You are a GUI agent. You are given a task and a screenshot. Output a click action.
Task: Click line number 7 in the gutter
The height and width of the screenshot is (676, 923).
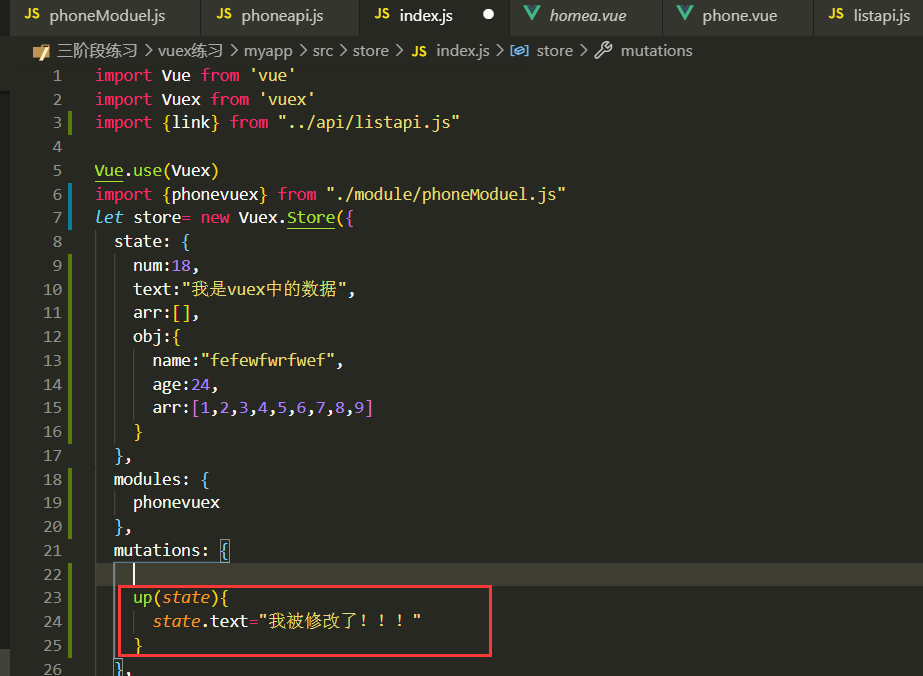[57, 218]
